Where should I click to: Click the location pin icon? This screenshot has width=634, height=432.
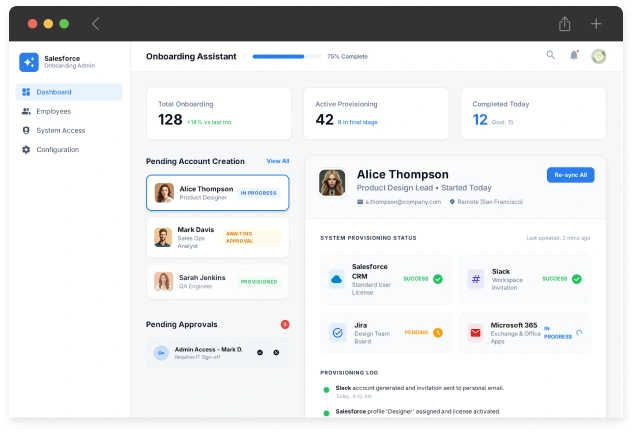click(452, 201)
